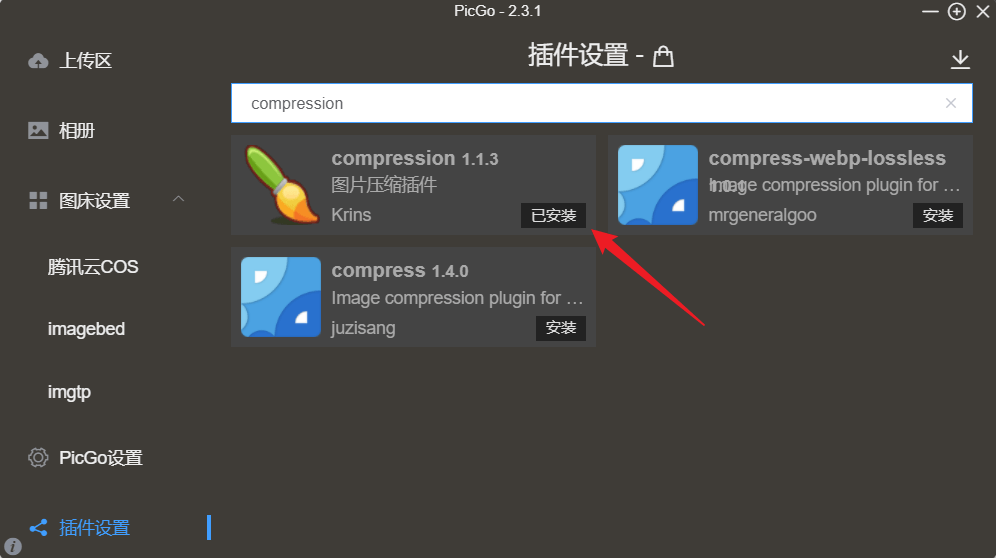
Task: Click the compress-webp-lossless plugin logo
Action: [658, 185]
